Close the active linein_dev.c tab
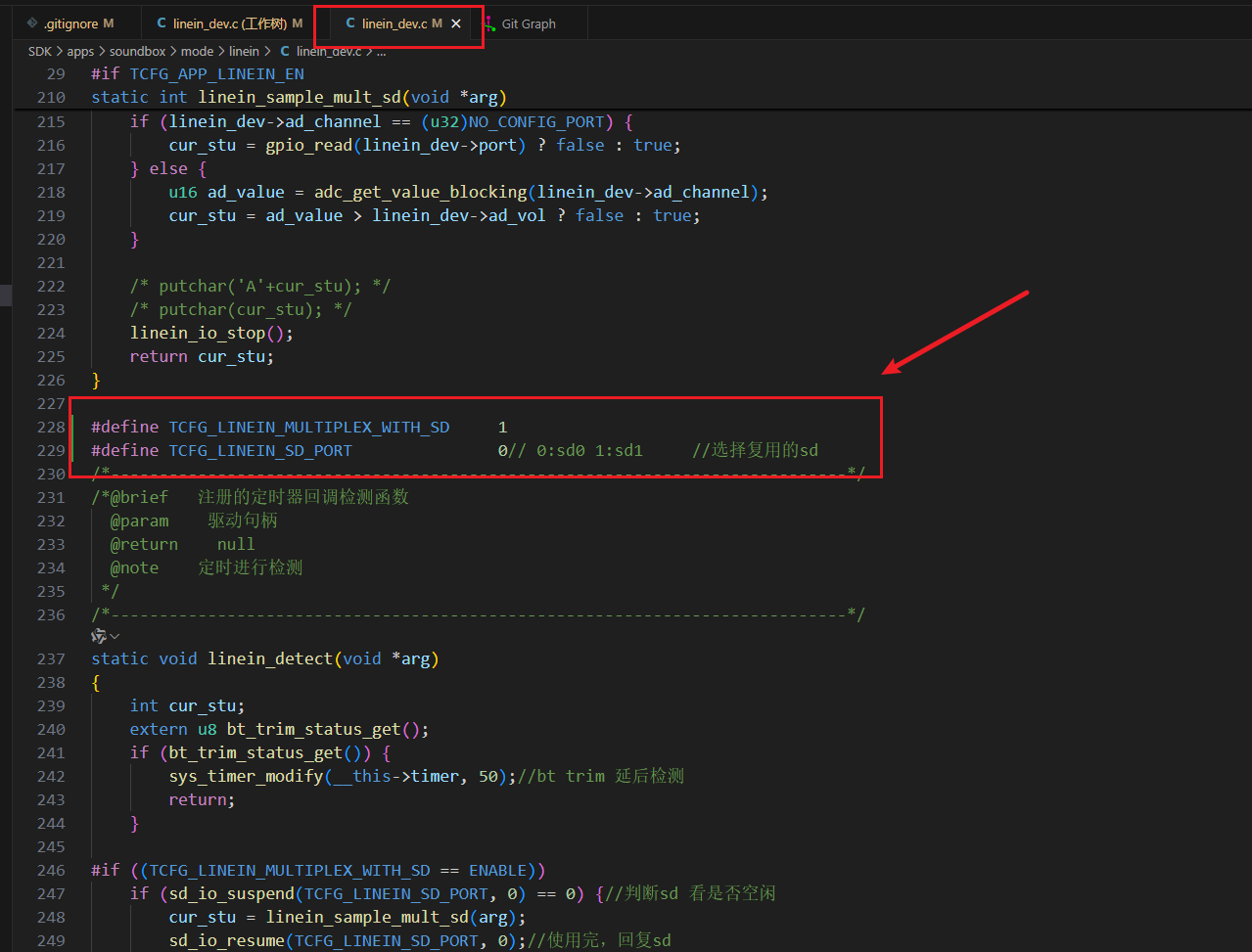This screenshot has width=1252, height=952. (x=456, y=23)
